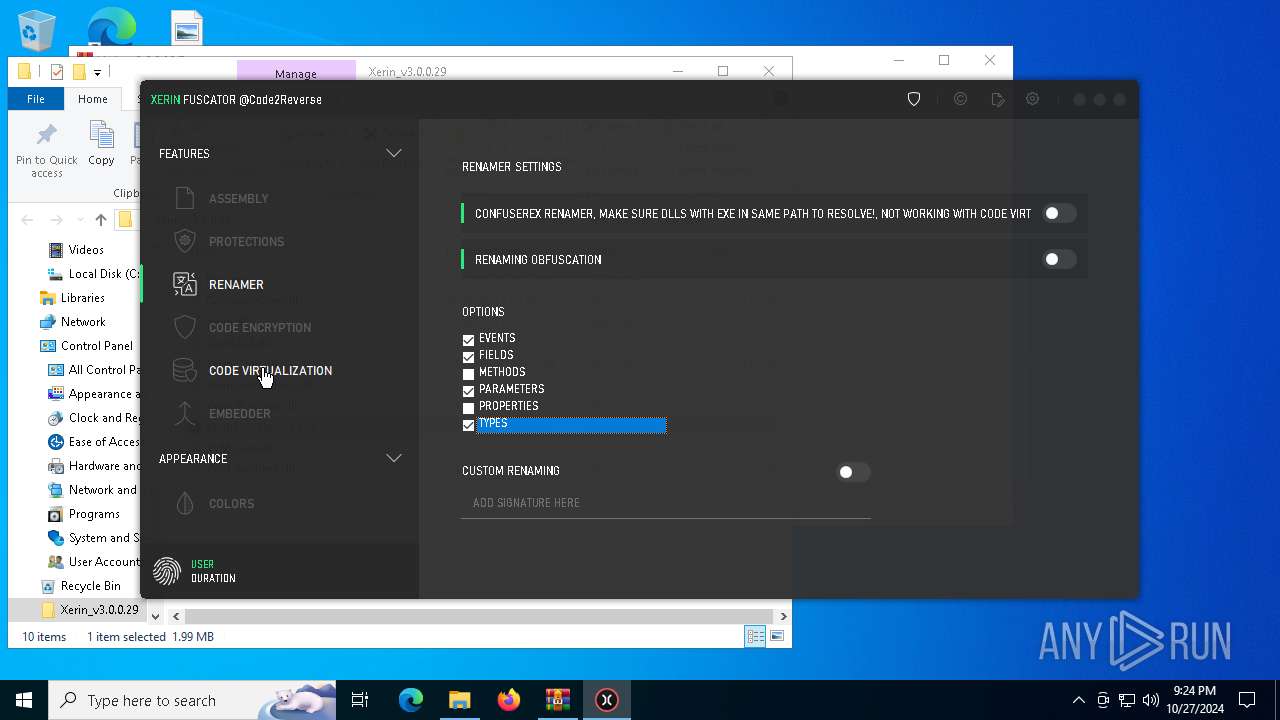The width and height of the screenshot is (1280, 720).
Task: Click Xerin app icon on taskbar
Action: tap(607, 700)
